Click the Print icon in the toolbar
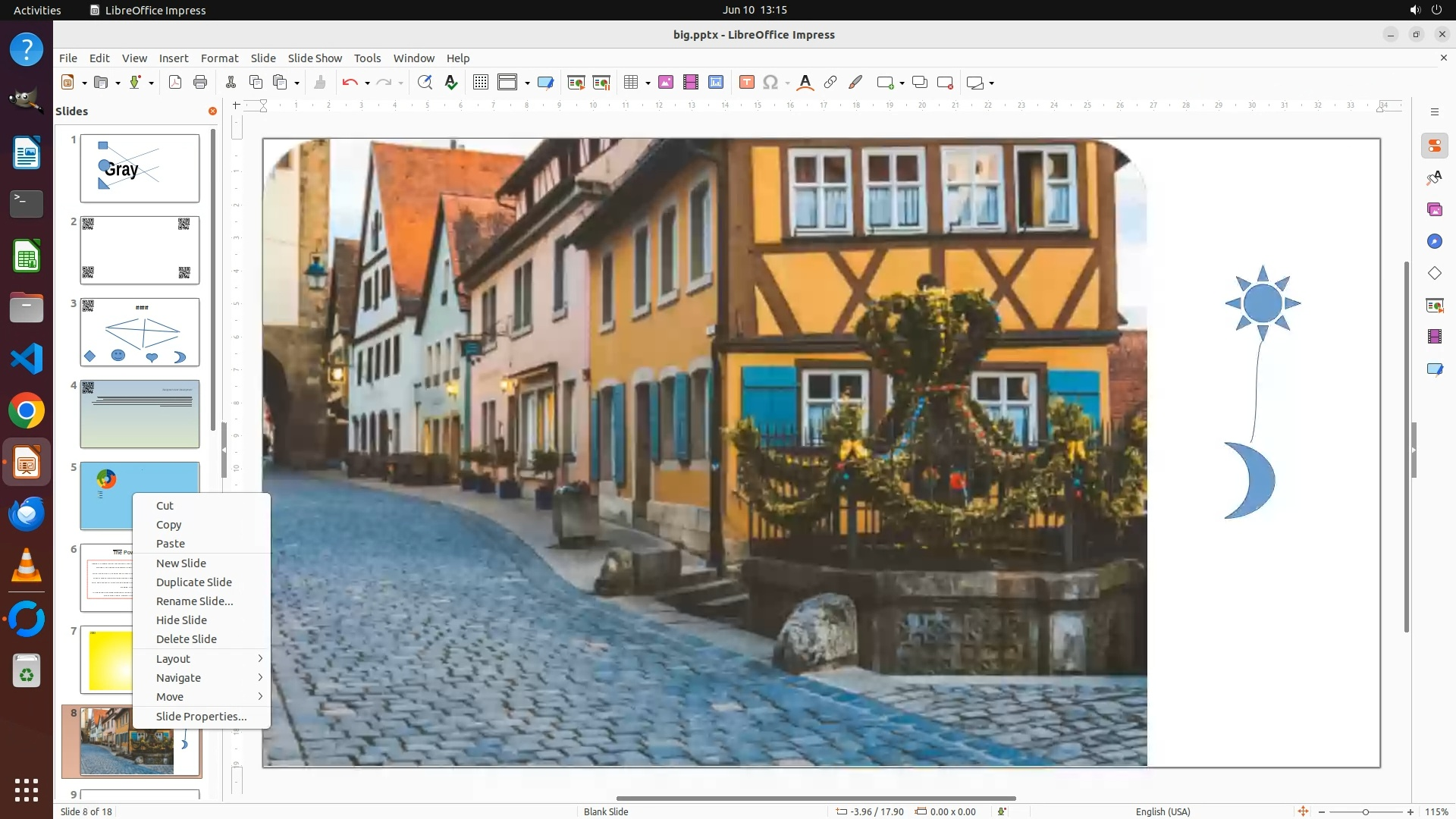The height and width of the screenshot is (819, 1456). click(x=200, y=83)
